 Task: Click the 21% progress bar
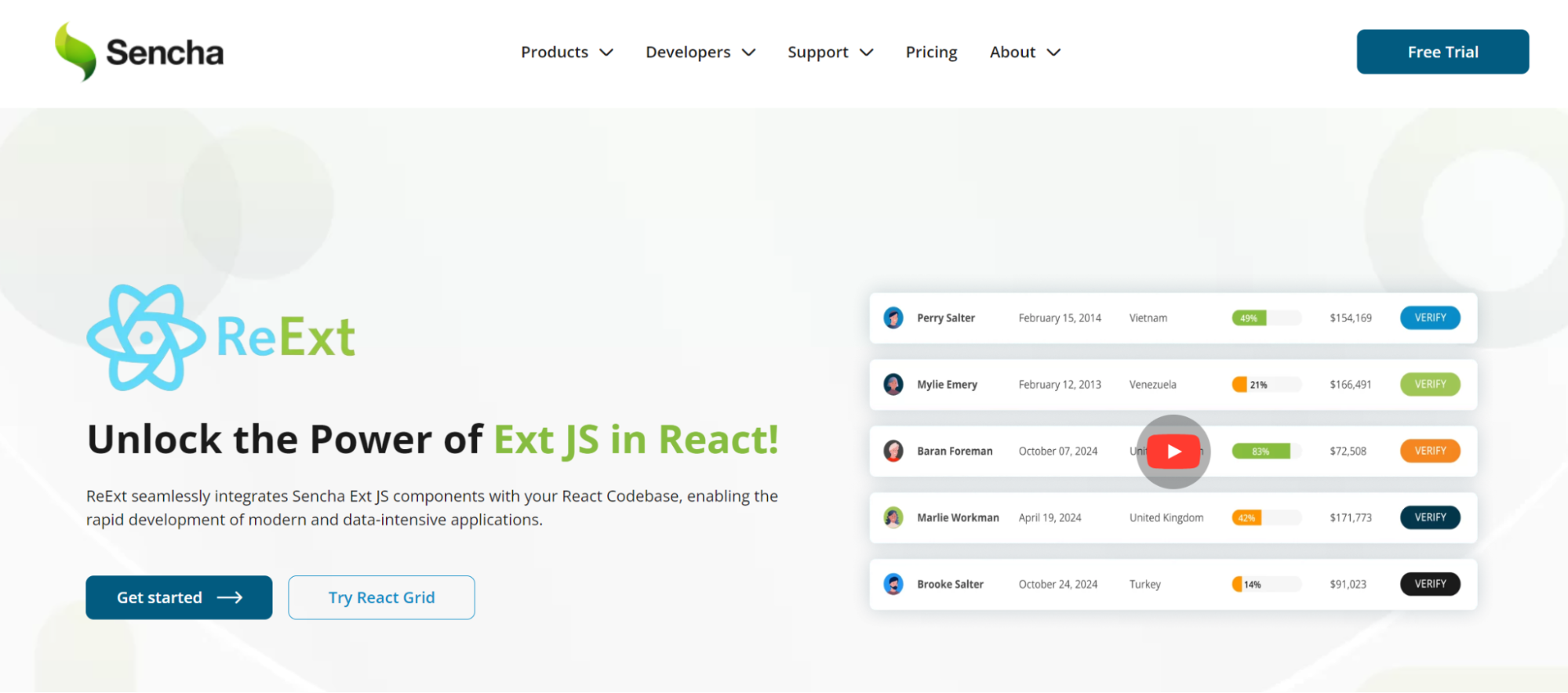[x=1267, y=385]
